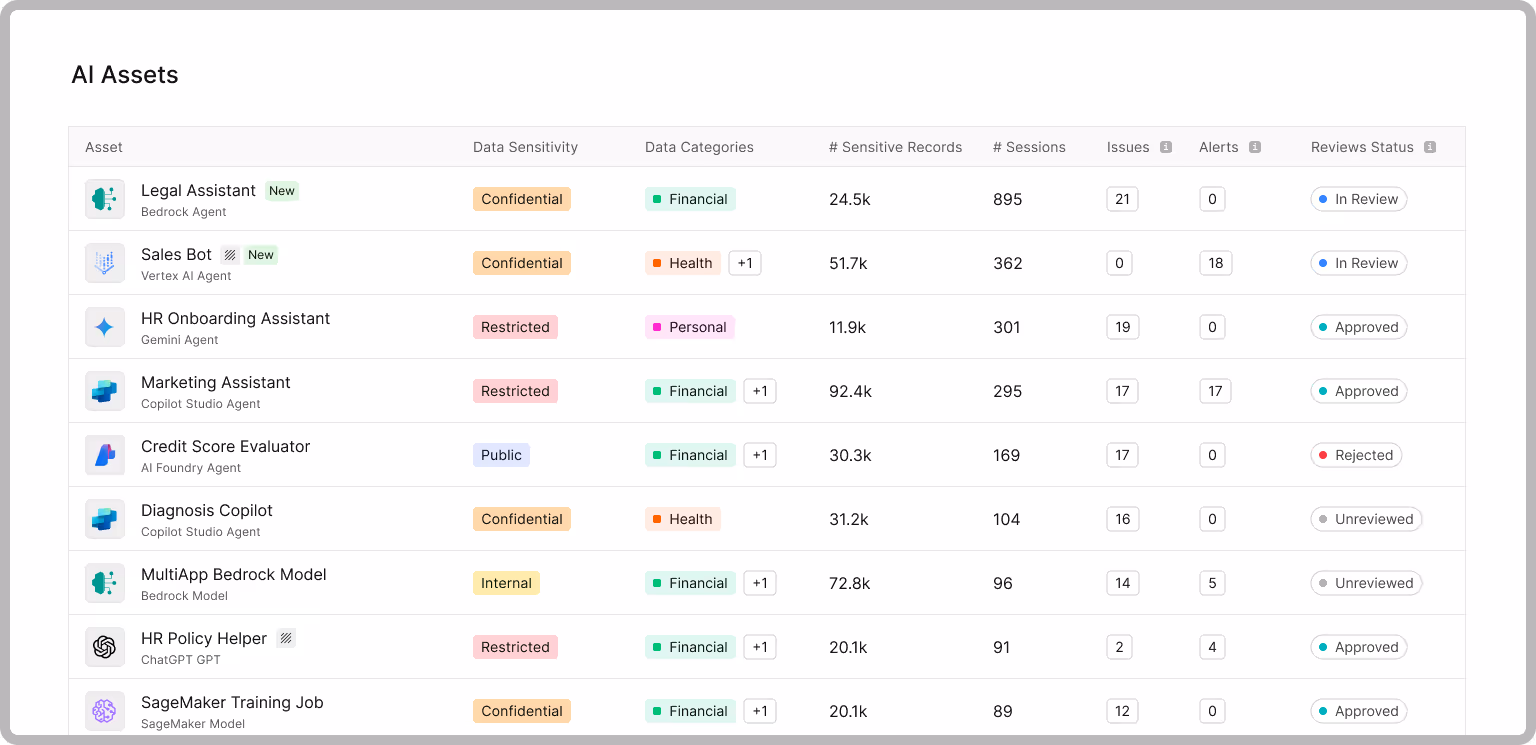The image size is (1536, 745).
Task: Click the striped badge icon beside Sales Bot
Action: pyautogui.click(x=230, y=255)
